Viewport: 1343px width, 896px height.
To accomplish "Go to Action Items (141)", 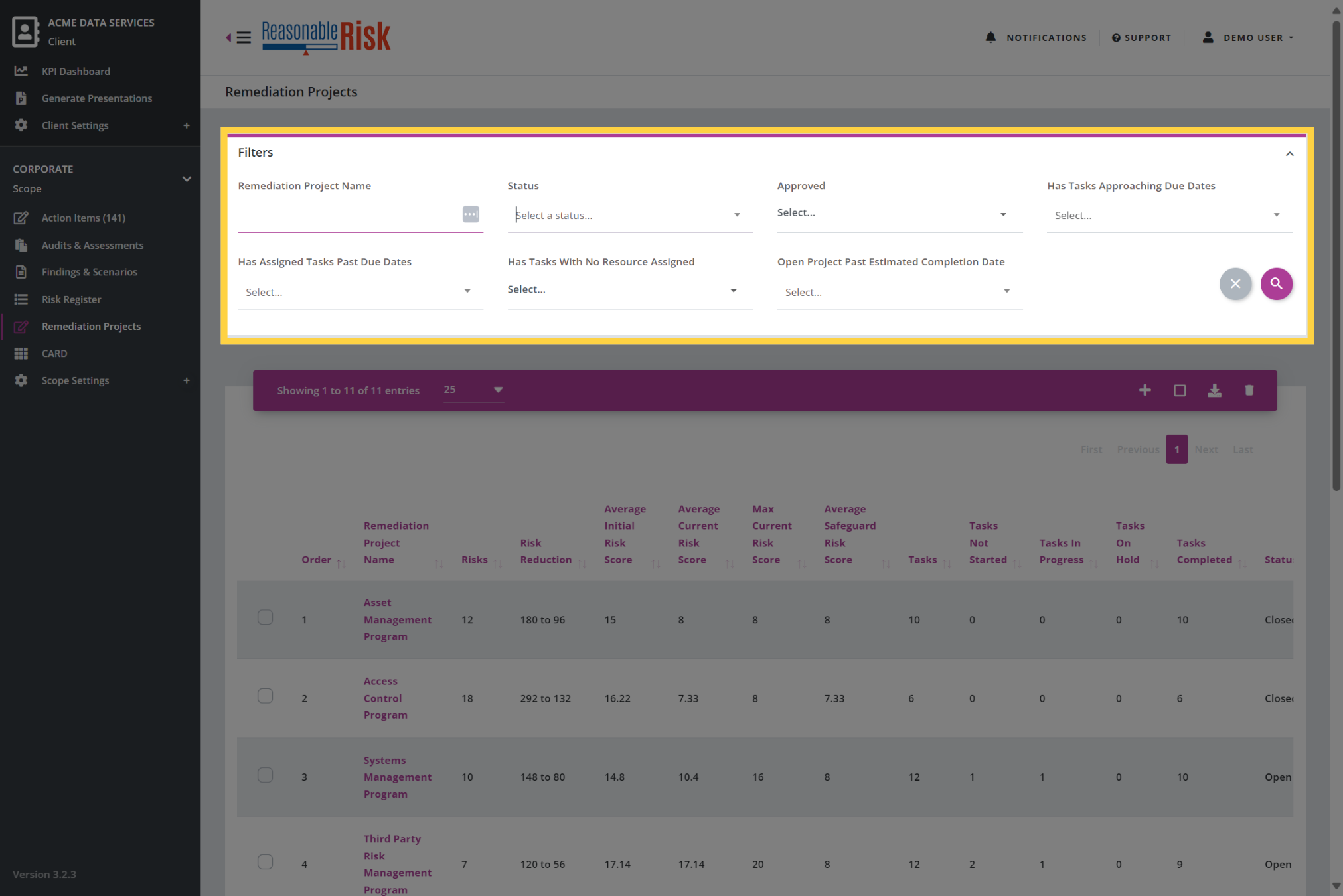I will pyautogui.click(x=84, y=218).
